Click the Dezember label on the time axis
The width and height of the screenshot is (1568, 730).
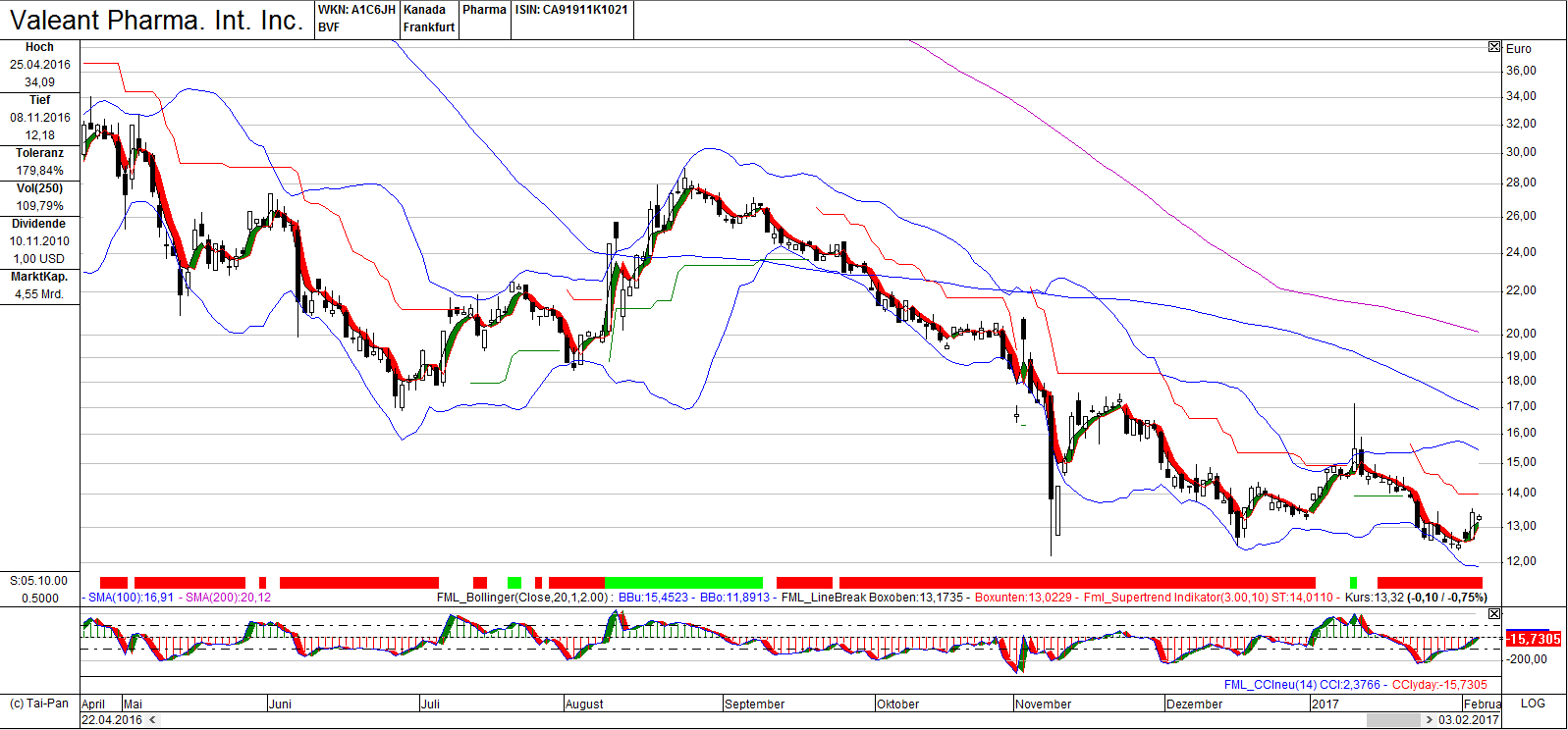[1194, 704]
